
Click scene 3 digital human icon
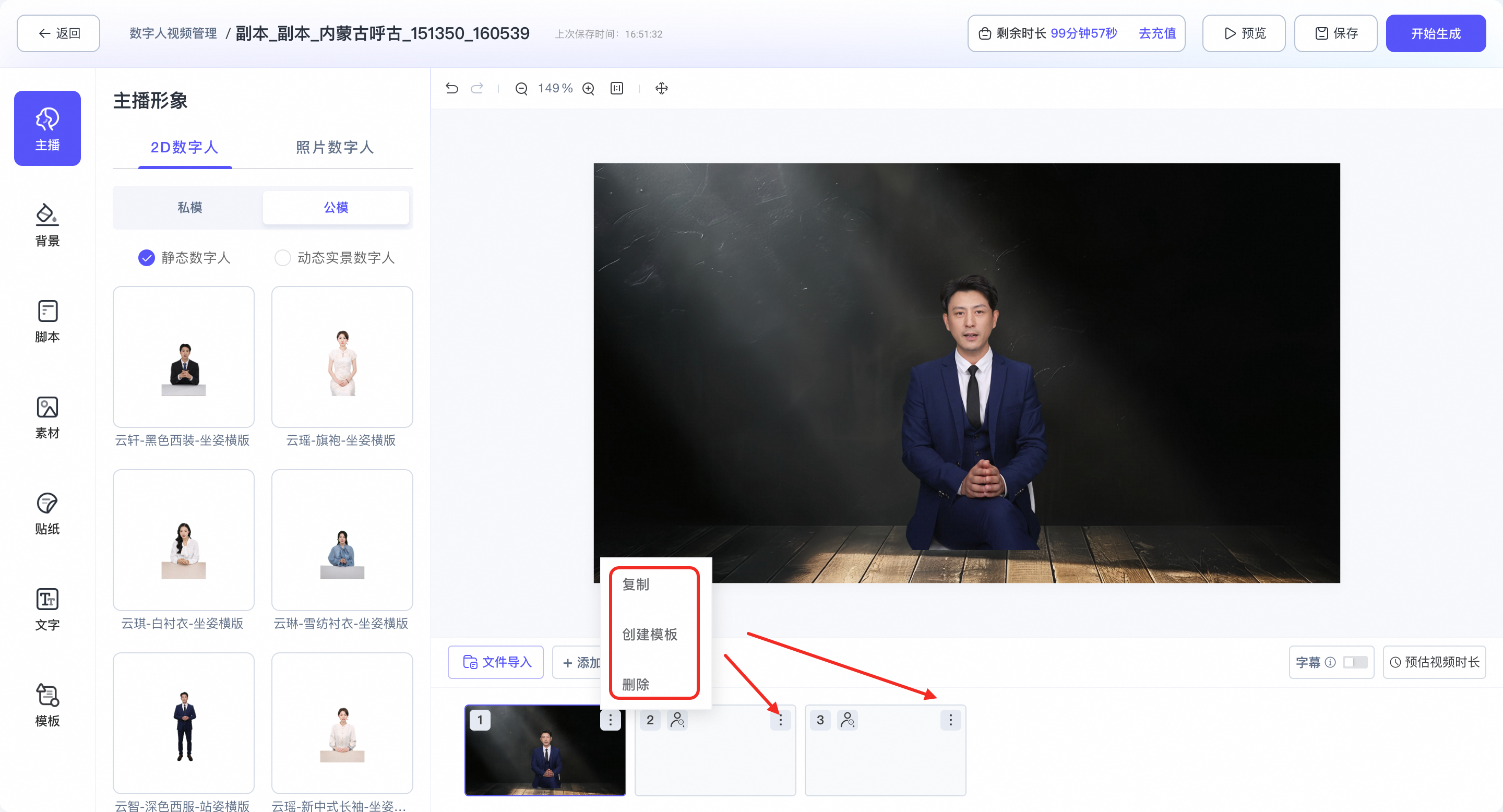point(847,720)
